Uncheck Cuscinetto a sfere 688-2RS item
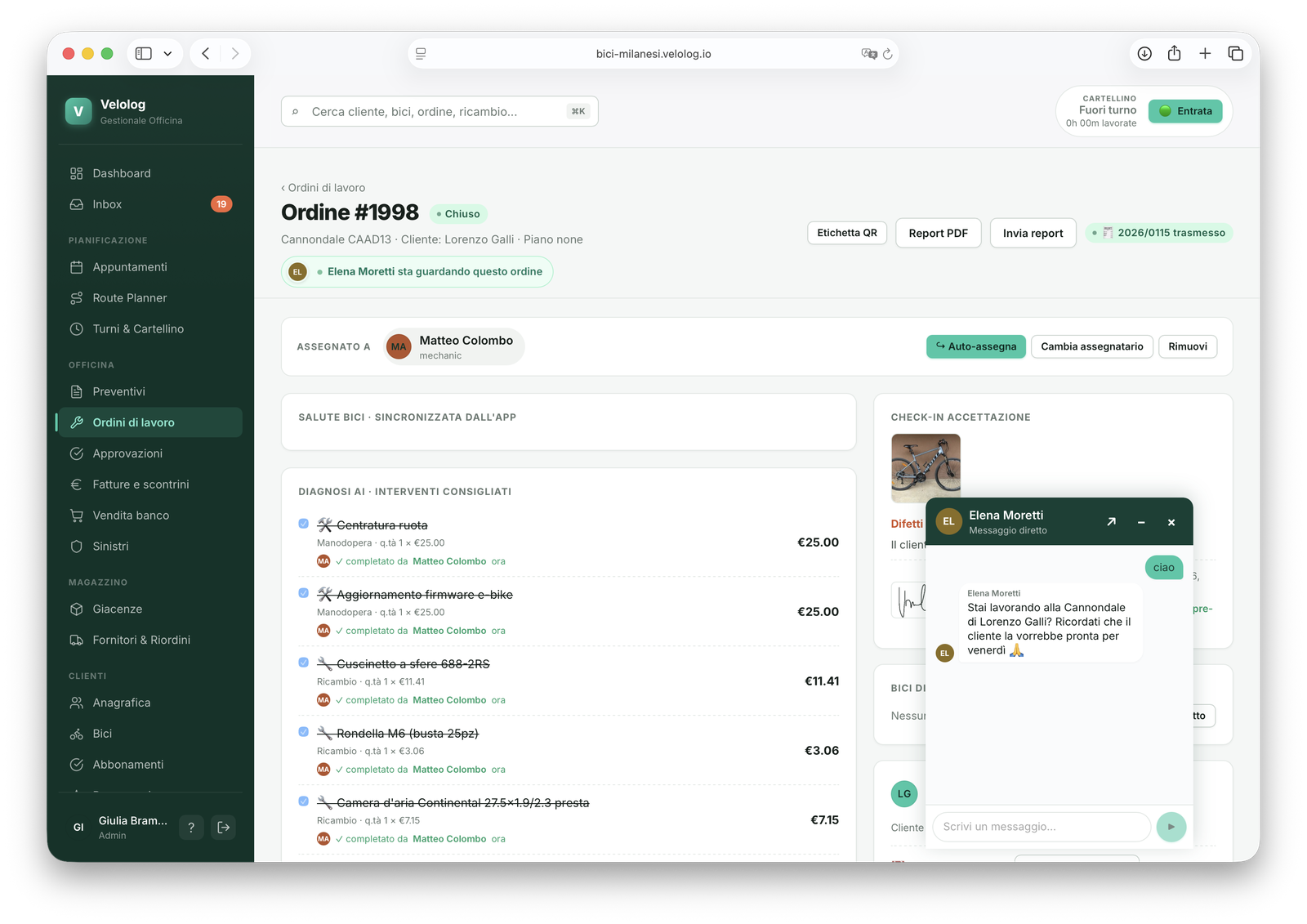This screenshot has height=924, width=1307. (304, 663)
